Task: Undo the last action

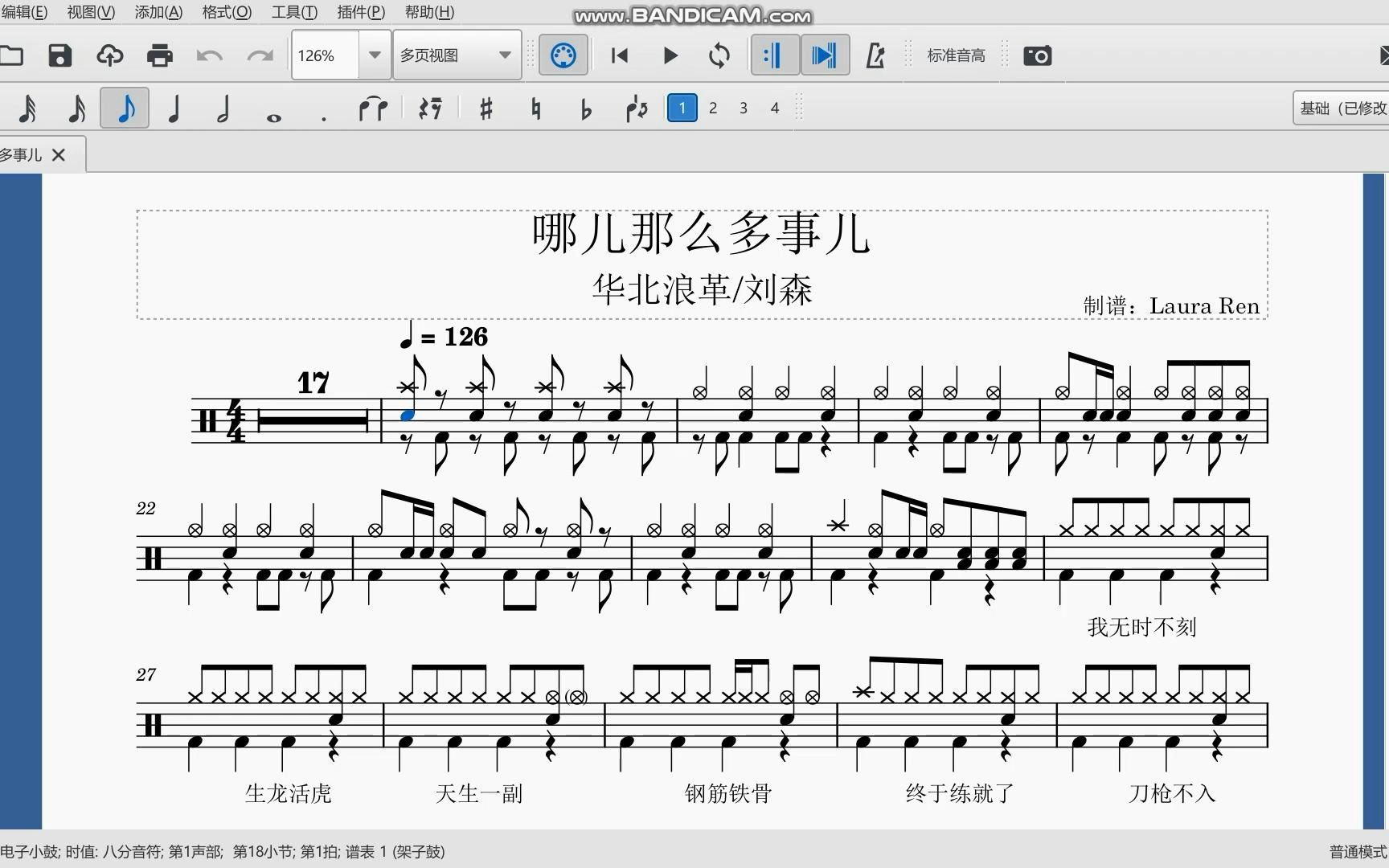Action: tap(210, 55)
